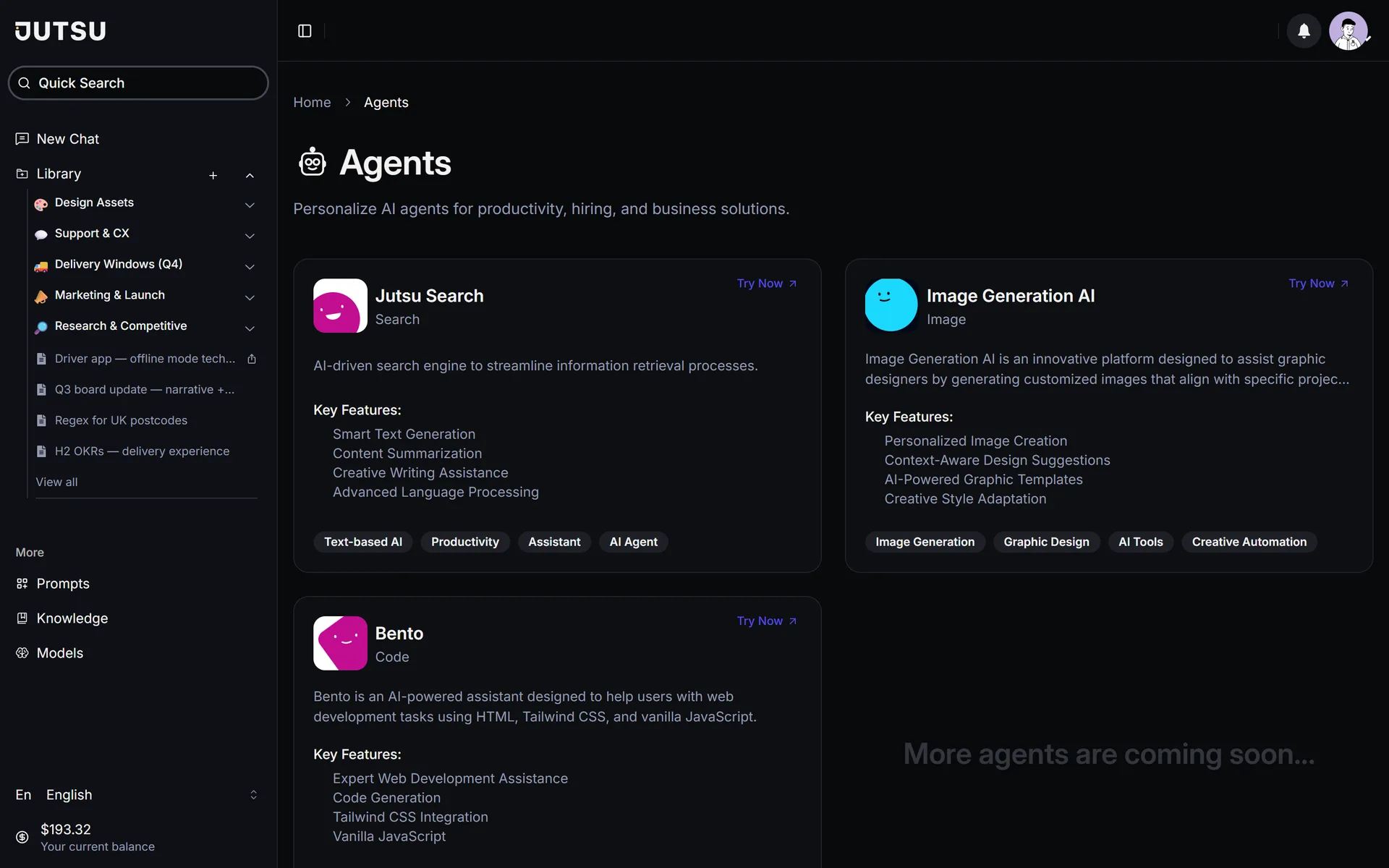
Task: View all library items
Action: click(56, 482)
